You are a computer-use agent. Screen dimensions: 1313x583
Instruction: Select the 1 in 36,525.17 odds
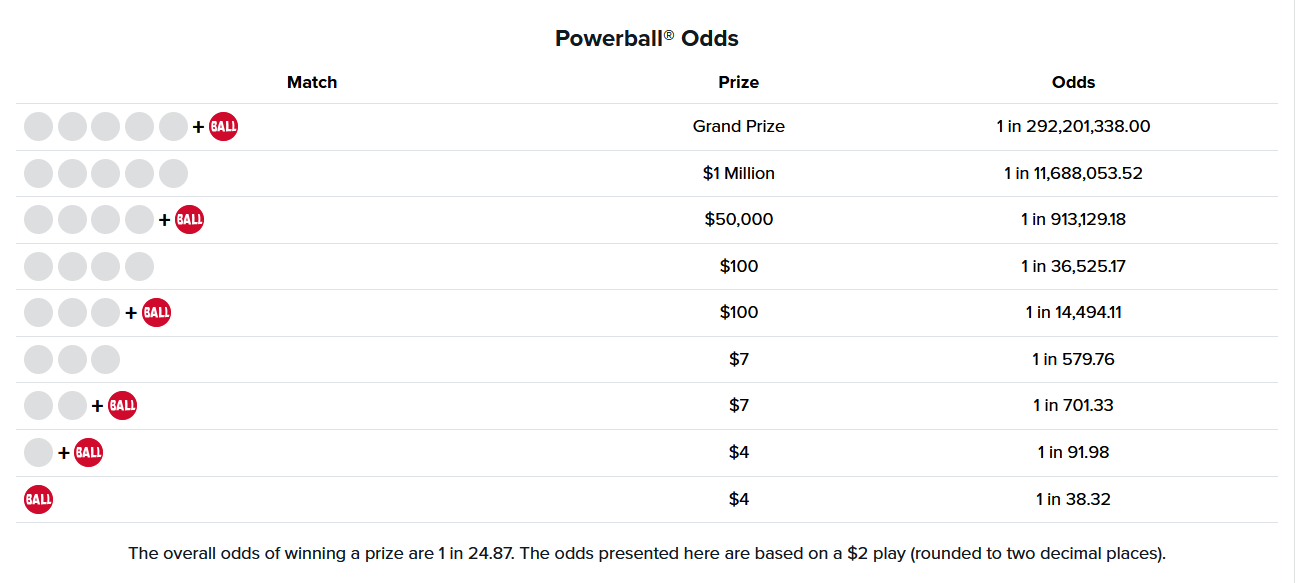1073,266
